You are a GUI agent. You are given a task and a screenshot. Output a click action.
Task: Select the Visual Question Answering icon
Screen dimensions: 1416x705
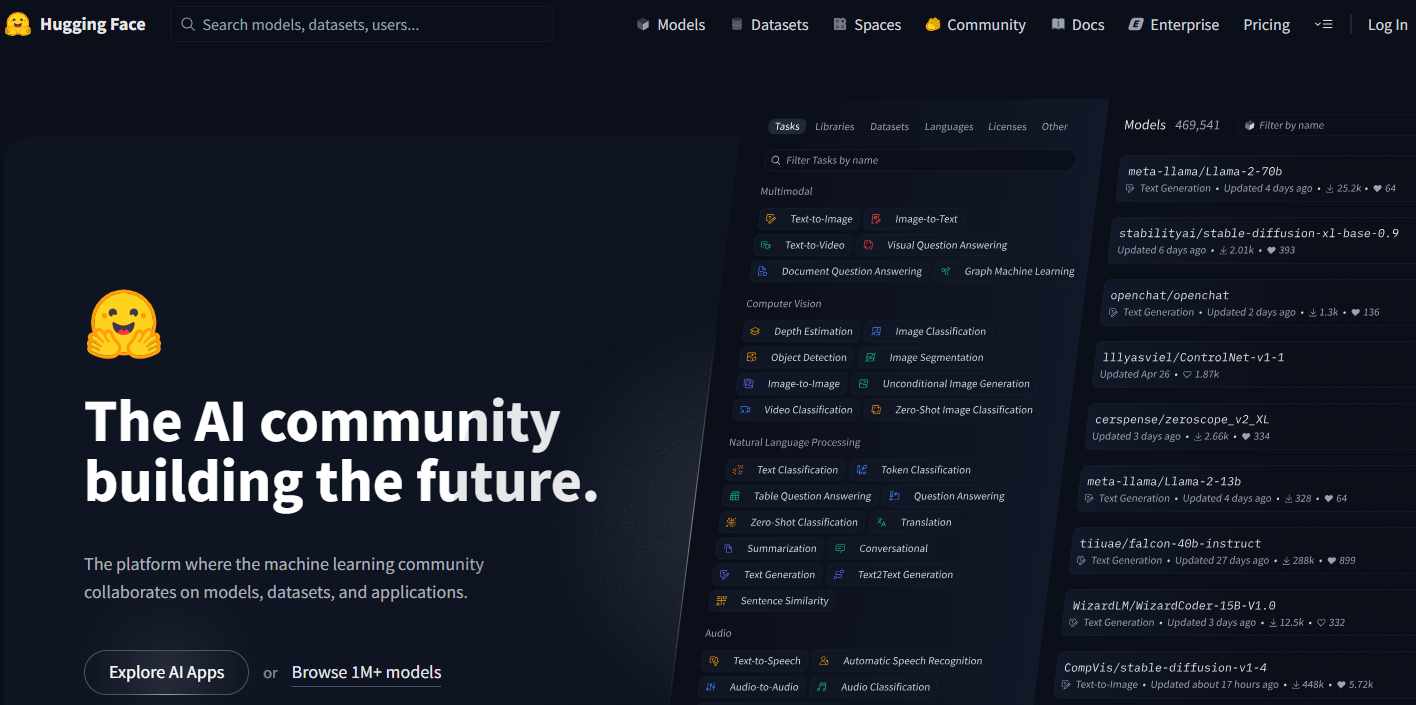(x=868, y=245)
